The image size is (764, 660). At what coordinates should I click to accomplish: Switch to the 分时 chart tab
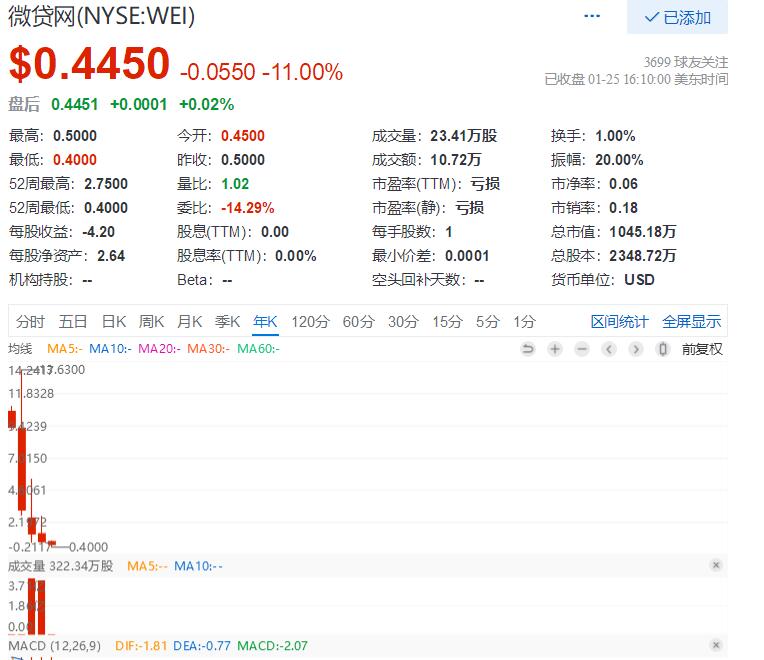click(x=30, y=321)
